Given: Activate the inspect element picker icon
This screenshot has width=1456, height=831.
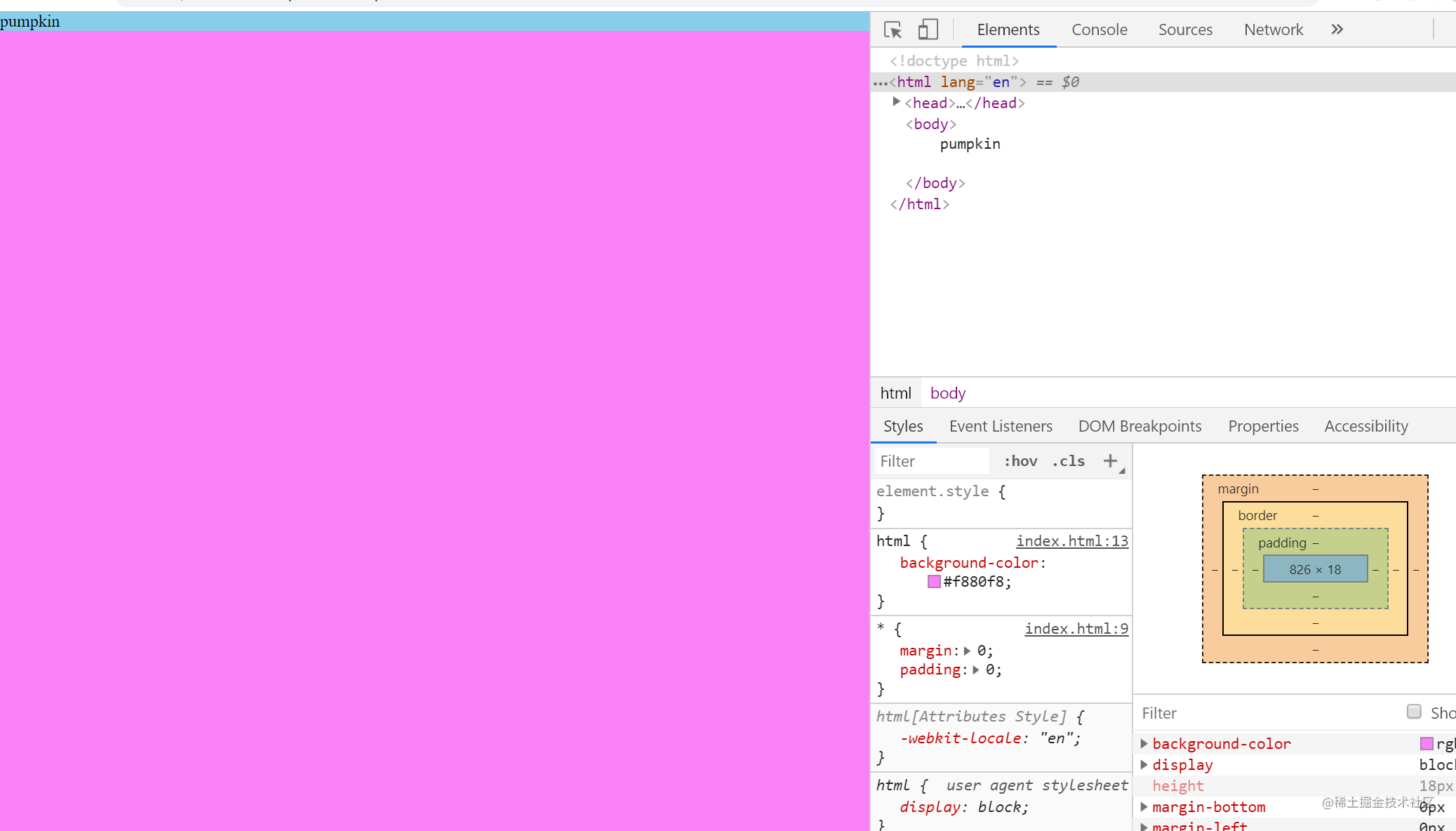Looking at the screenshot, I should (893, 29).
